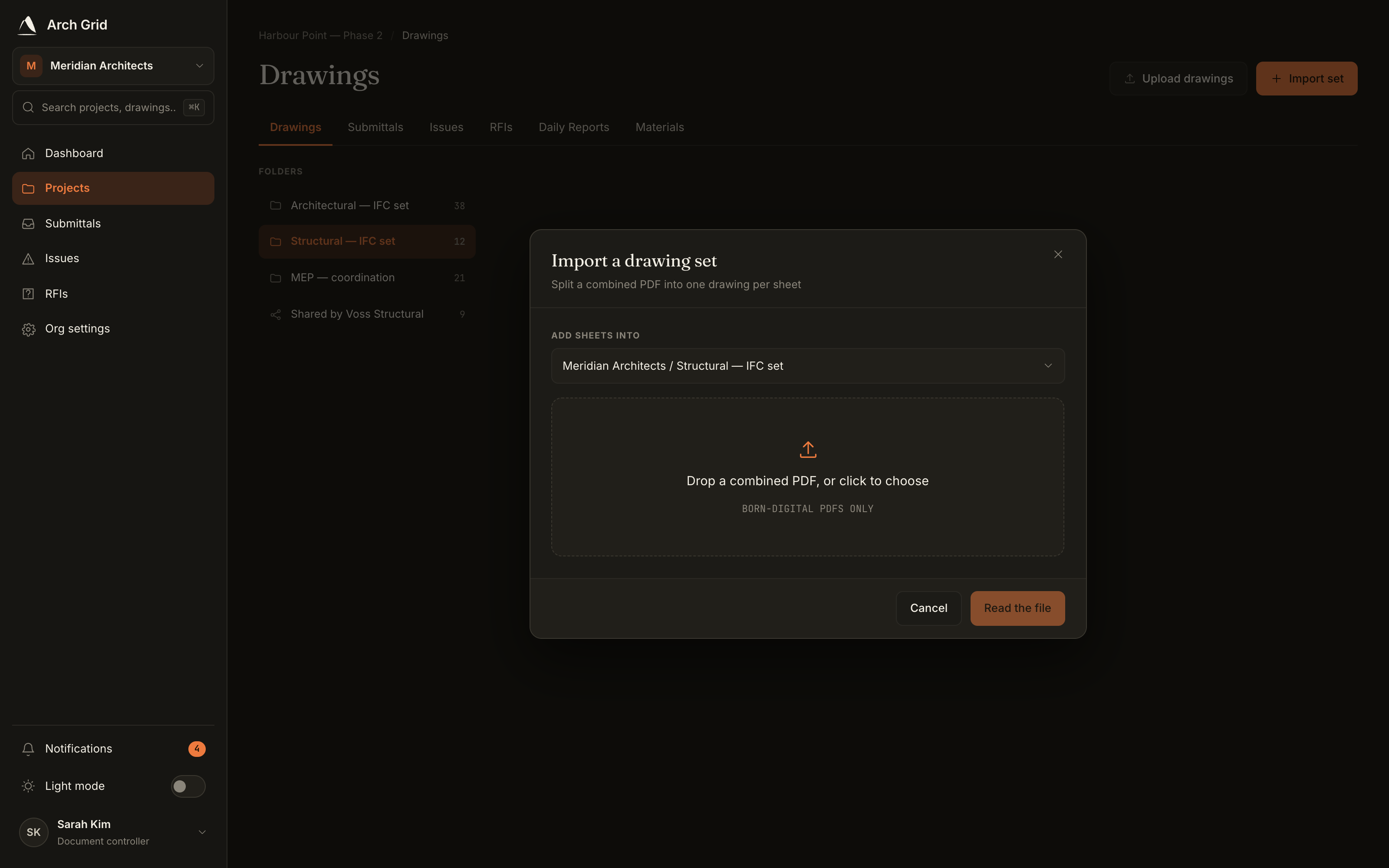Screen dimensions: 1389x868
Task: Select the Shared by Voss Structural folder
Action: (367, 314)
